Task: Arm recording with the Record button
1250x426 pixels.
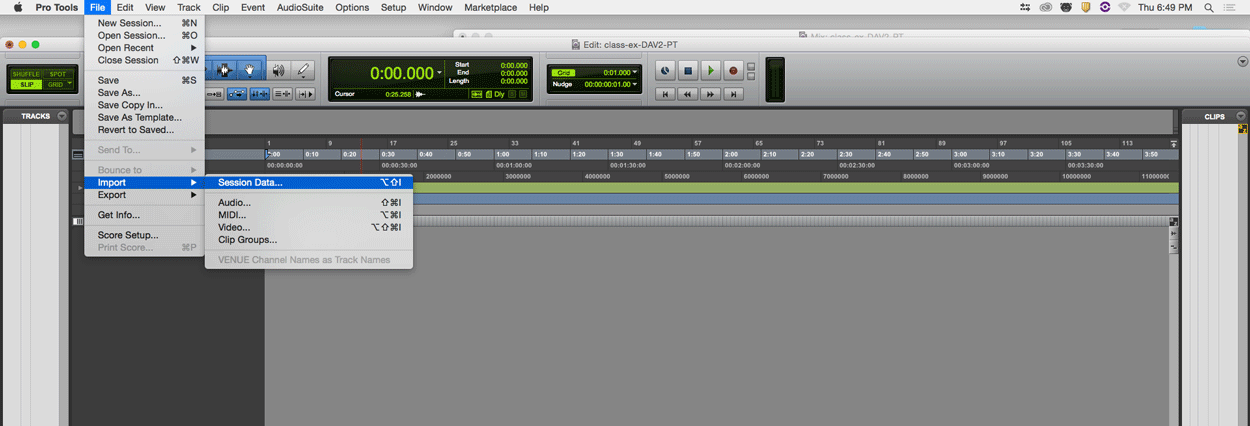Action: (733, 71)
